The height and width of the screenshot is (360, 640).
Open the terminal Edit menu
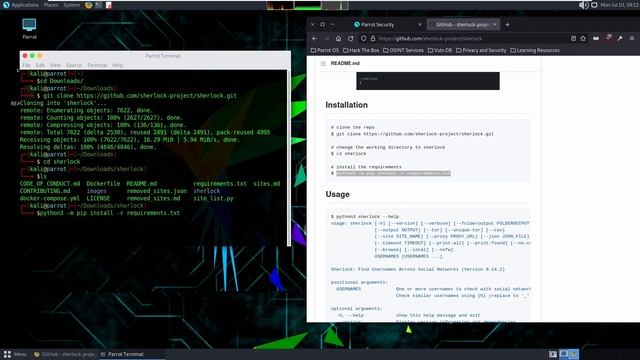coord(40,65)
